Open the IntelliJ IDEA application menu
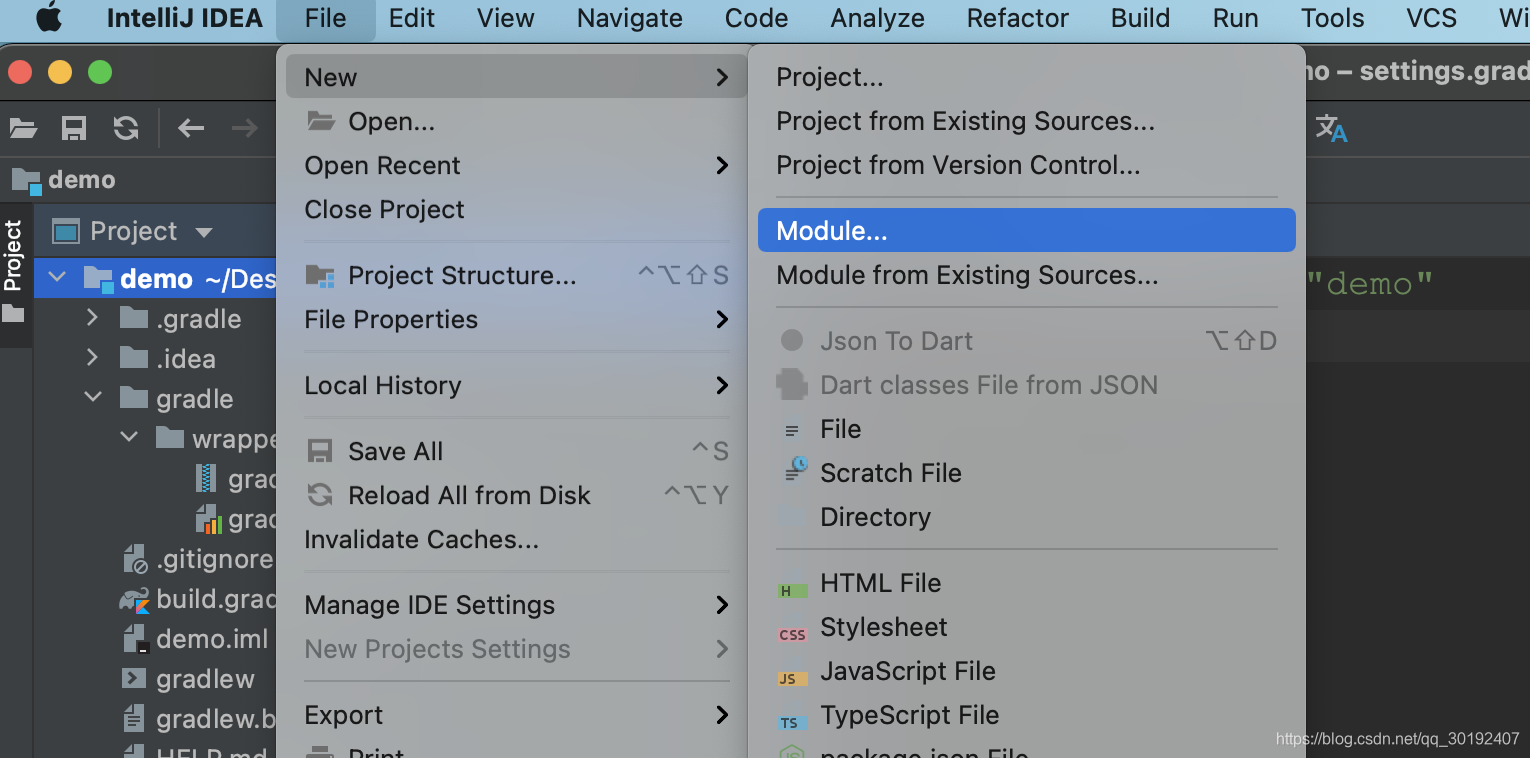Viewport: 1530px width, 758px height. pos(184,18)
